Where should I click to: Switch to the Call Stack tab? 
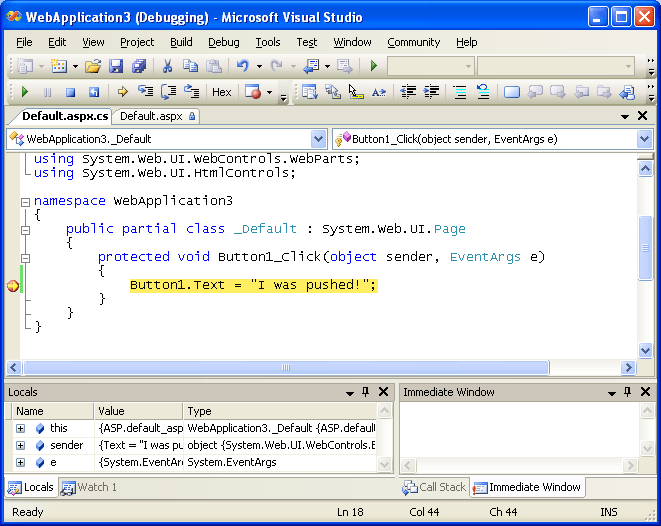[434, 488]
